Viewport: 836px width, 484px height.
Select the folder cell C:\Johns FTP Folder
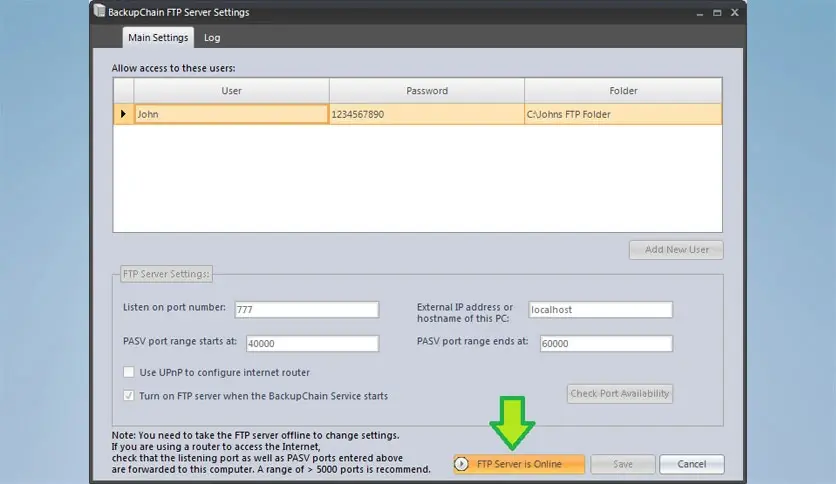[623, 114]
